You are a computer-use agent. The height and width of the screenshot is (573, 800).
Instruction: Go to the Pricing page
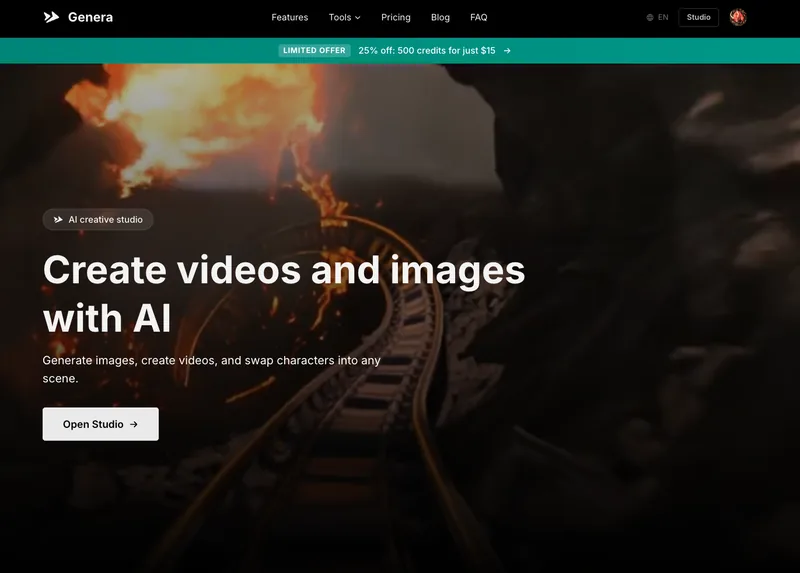396,17
